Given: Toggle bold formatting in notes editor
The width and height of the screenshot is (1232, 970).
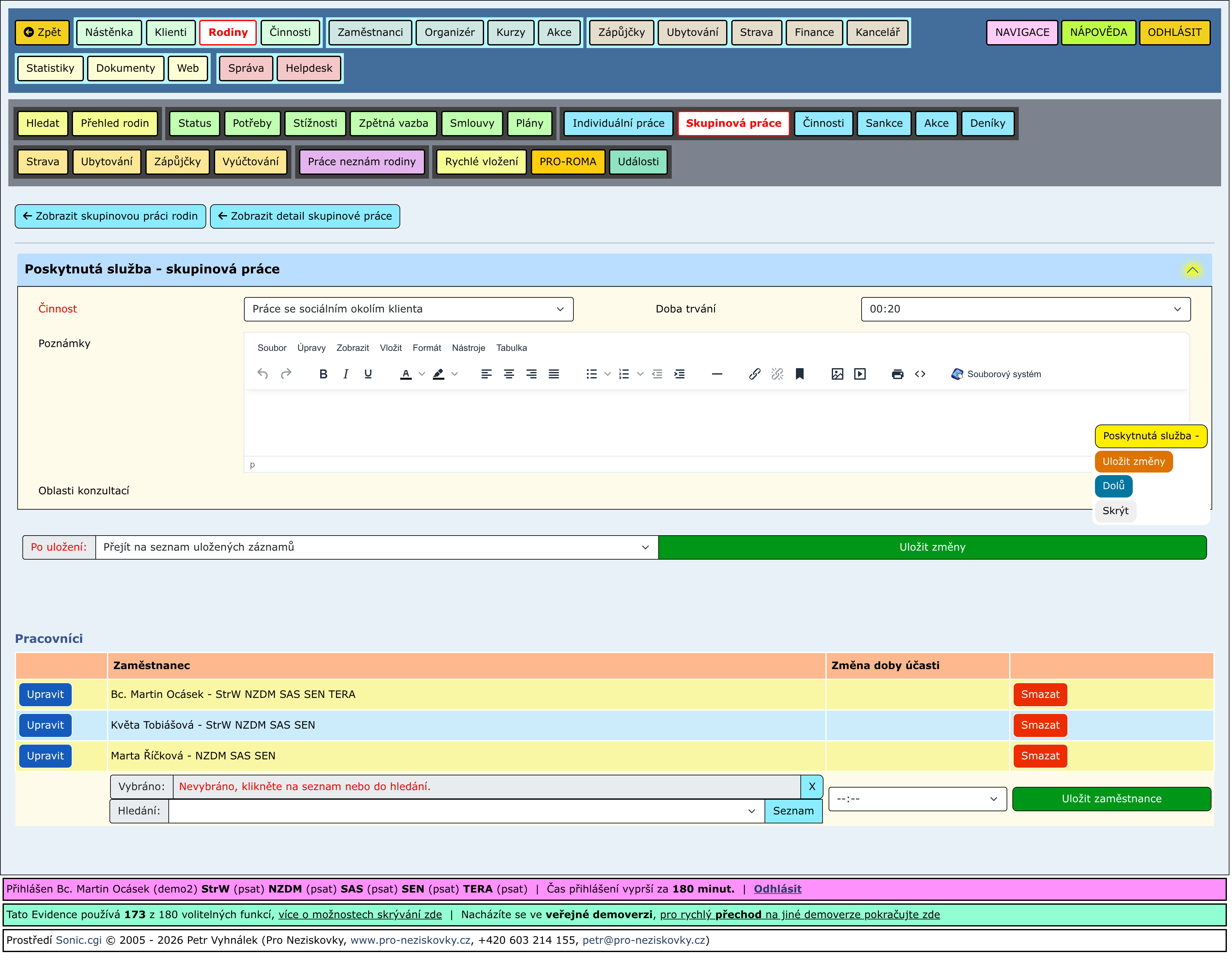Looking at the screenshot, I should coord(323,374).
